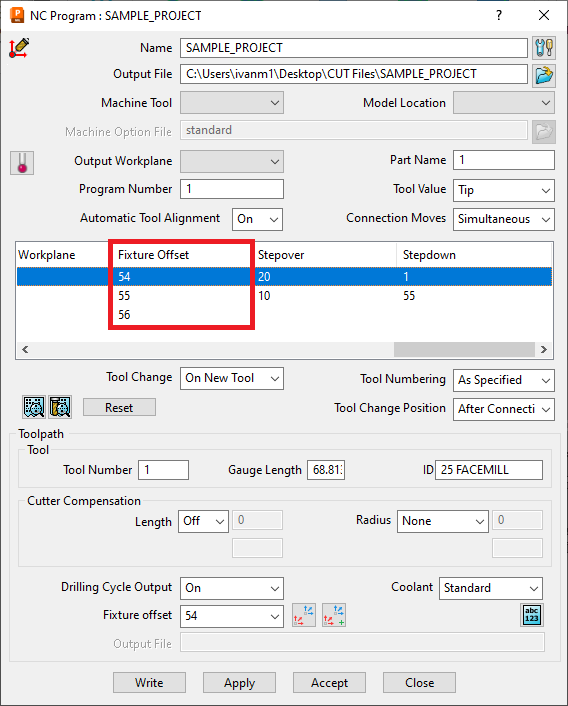Open the NC preferences tools icon beside Name
Image resolution: width=568 pixels, height=706 pixels.
click(x=544, y=48)
